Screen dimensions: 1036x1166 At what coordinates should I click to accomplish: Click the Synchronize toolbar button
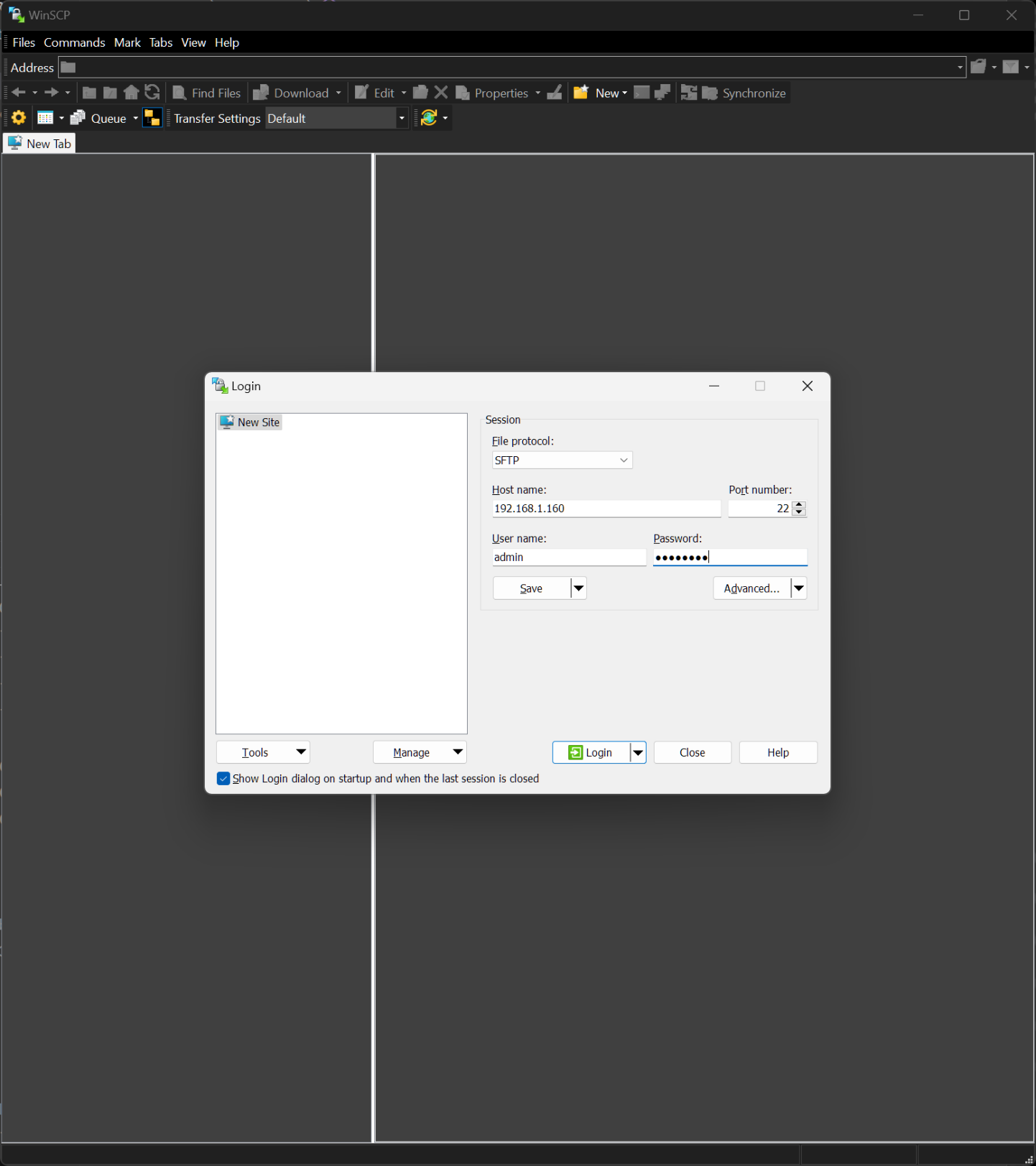point(744,93)
